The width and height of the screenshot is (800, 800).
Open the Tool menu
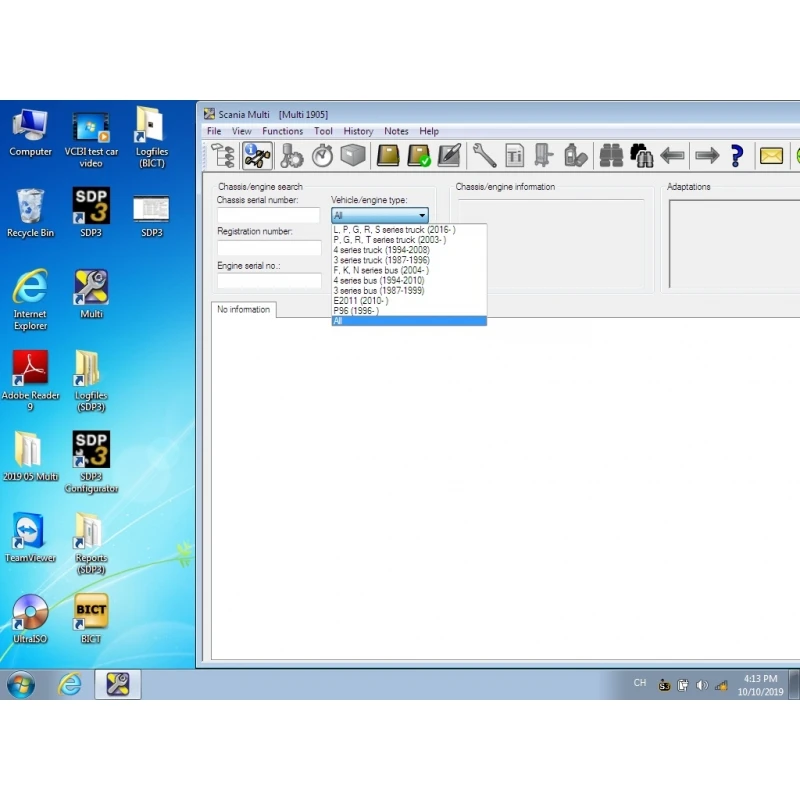323,131
